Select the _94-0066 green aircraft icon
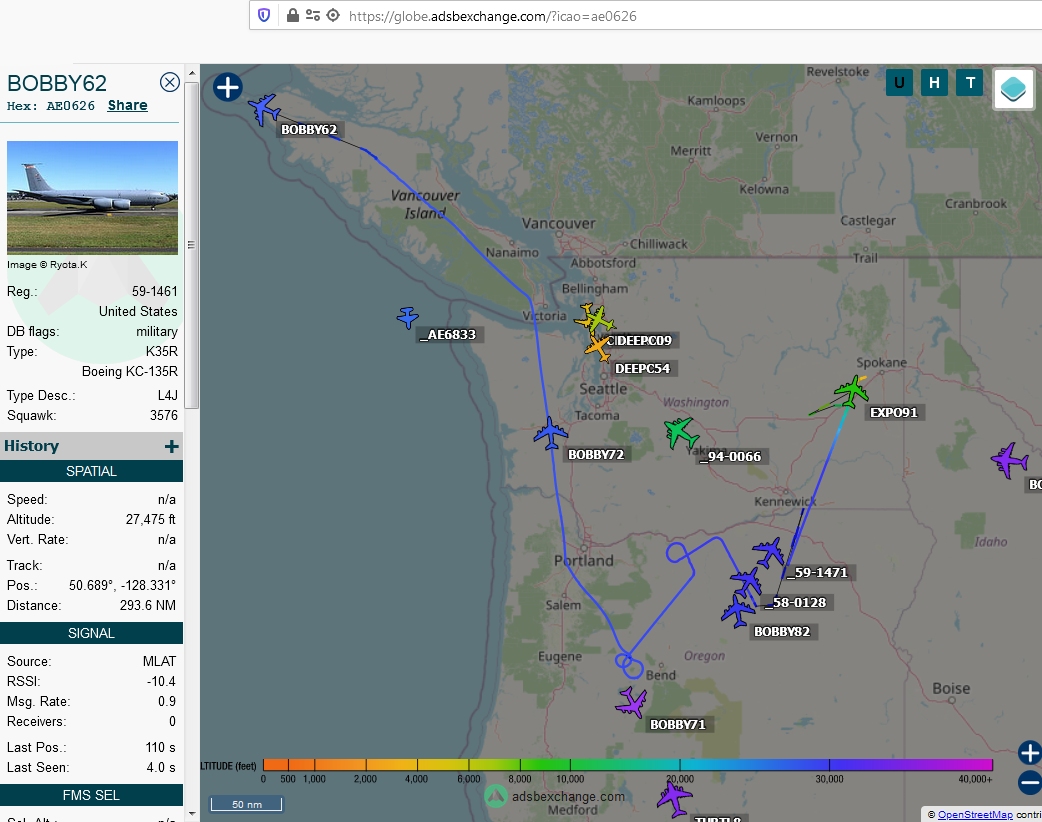The height and width of the screenshot is (822, 1042). click(681, 433)
